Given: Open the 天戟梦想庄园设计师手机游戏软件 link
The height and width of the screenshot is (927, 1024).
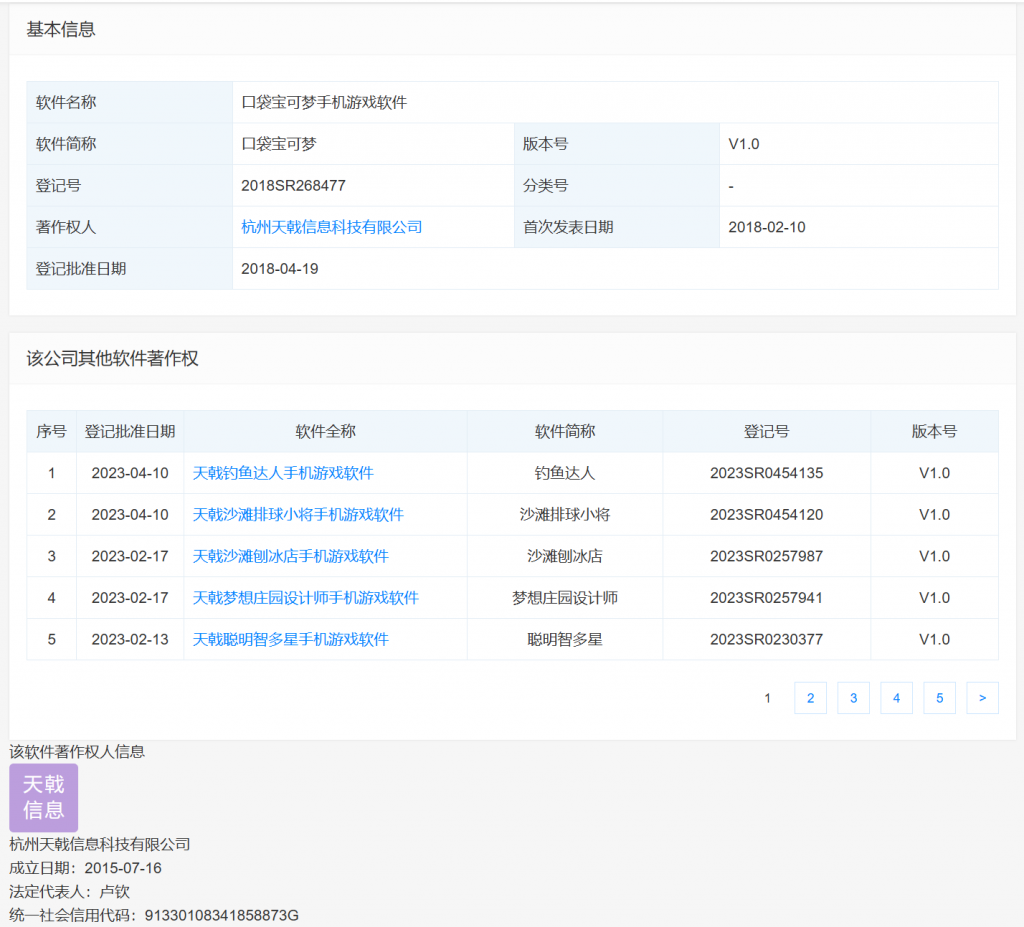Looking at the screenshot, I should 306,598.
